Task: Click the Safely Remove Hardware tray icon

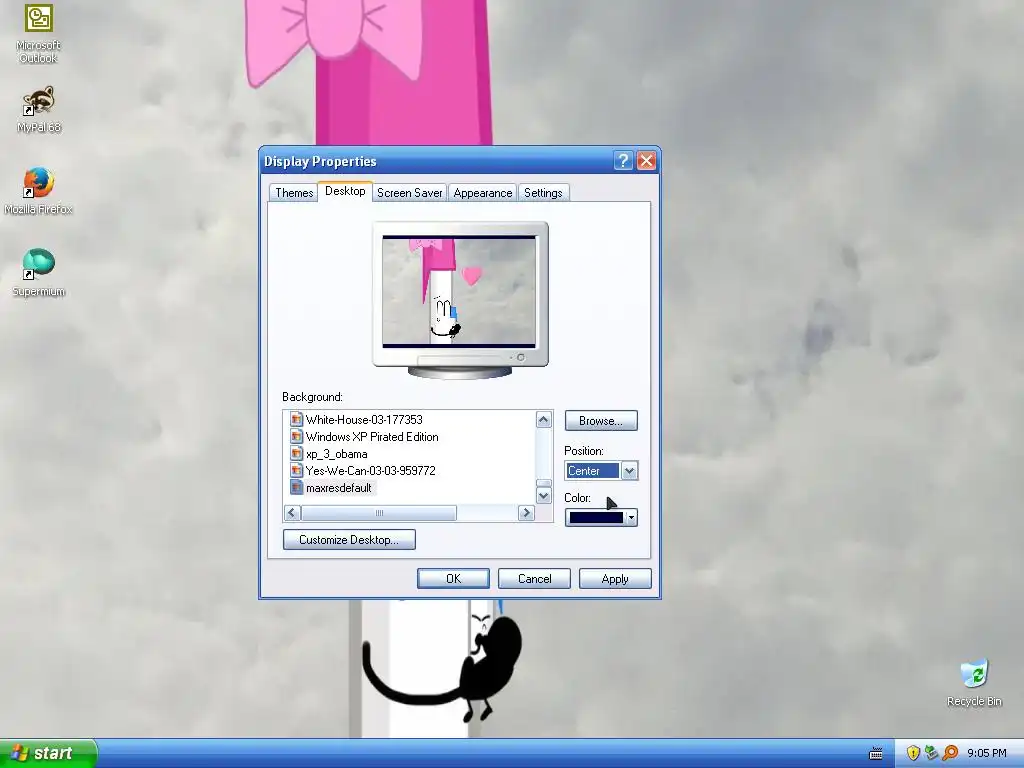Action: (931, 753)
